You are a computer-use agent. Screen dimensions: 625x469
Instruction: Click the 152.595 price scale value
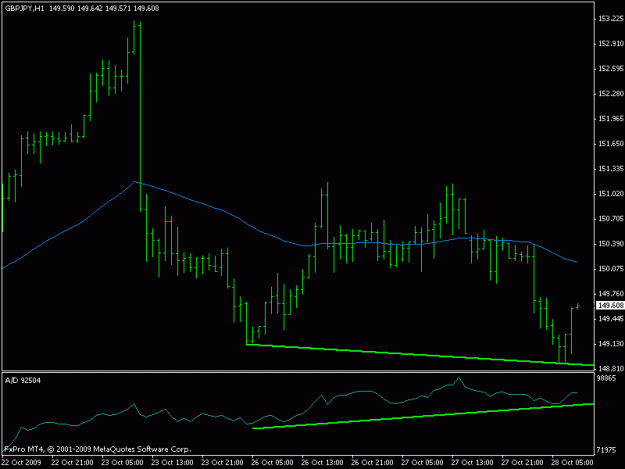pos(610,69)
